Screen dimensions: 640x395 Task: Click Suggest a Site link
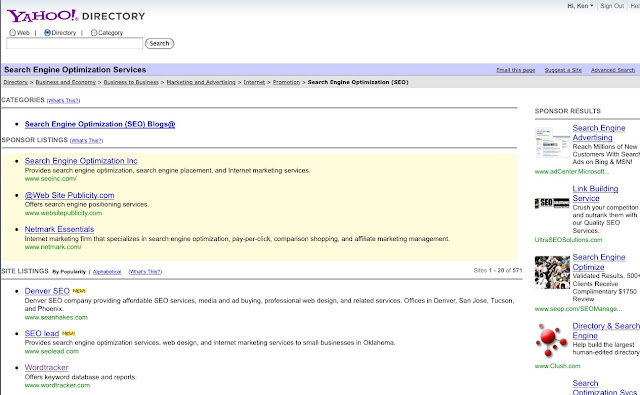(563, 70)
